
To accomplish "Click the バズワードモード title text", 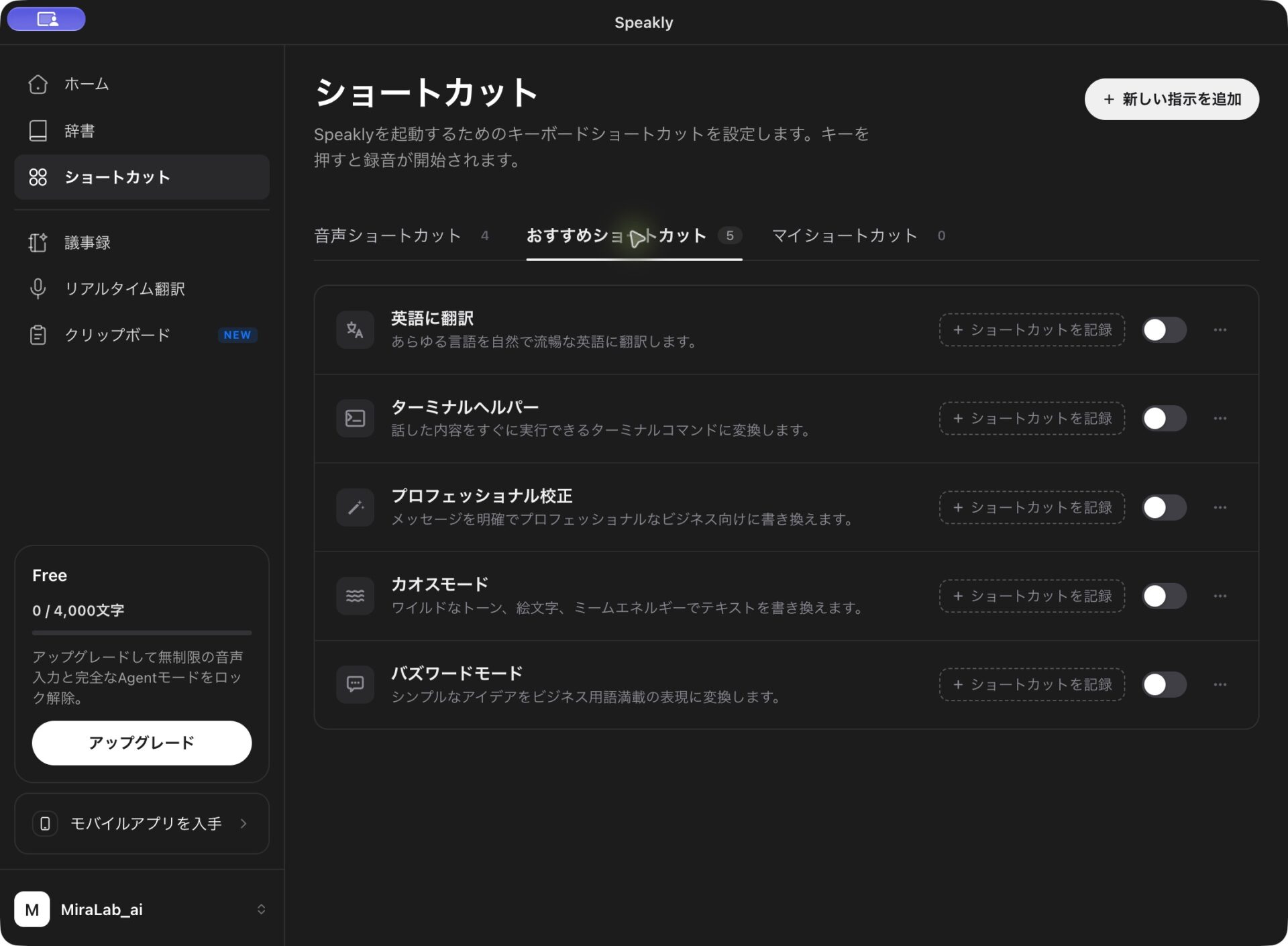I will [x=457, y=673].
